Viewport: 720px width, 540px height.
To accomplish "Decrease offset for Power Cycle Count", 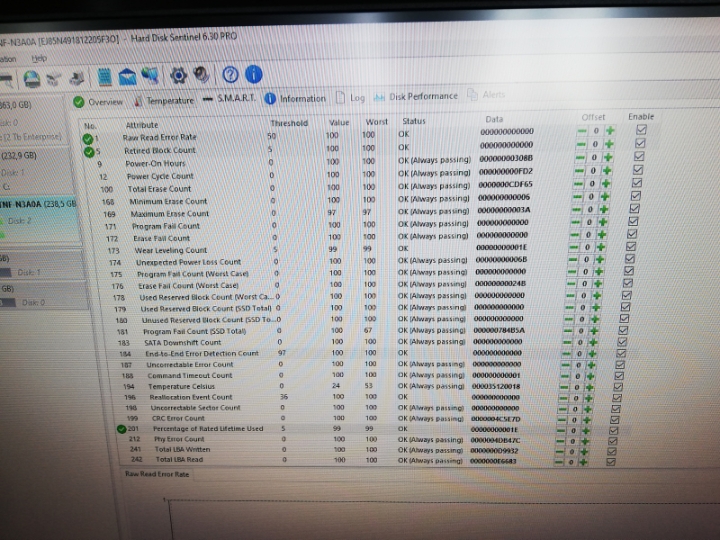I will [579, 171].
